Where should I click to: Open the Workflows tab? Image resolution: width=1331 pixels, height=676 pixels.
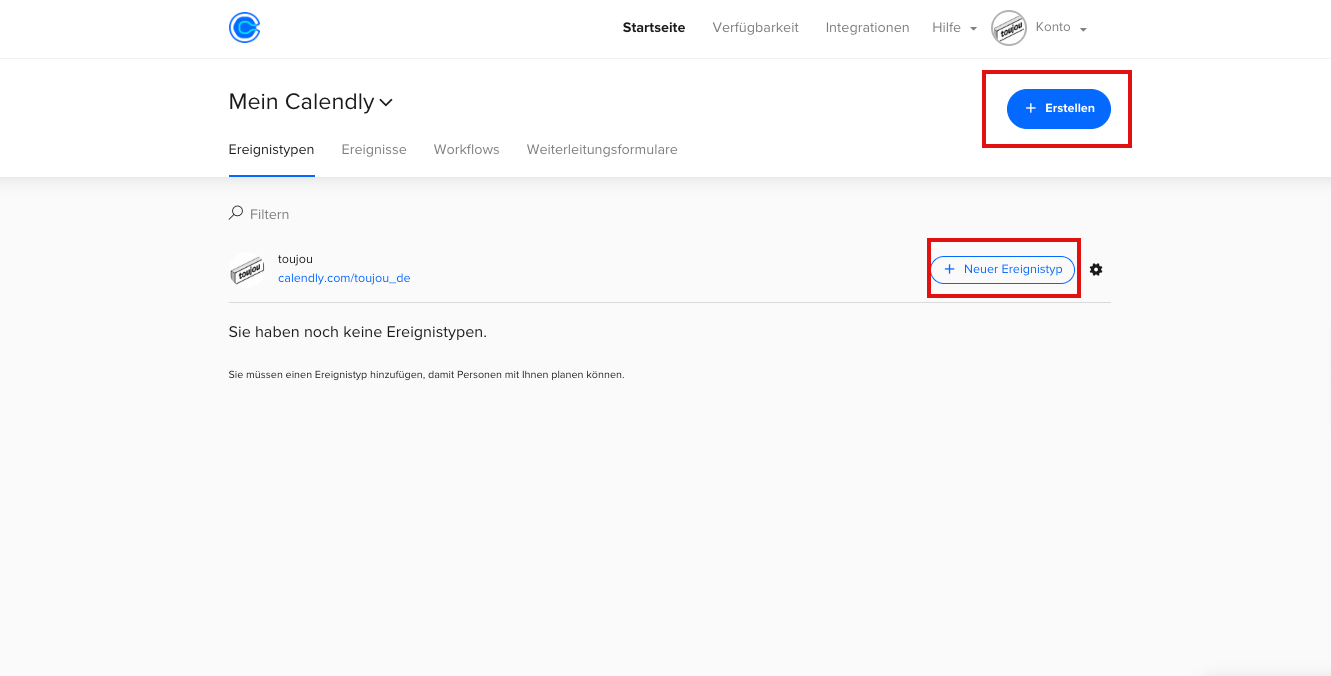point(466,150)
